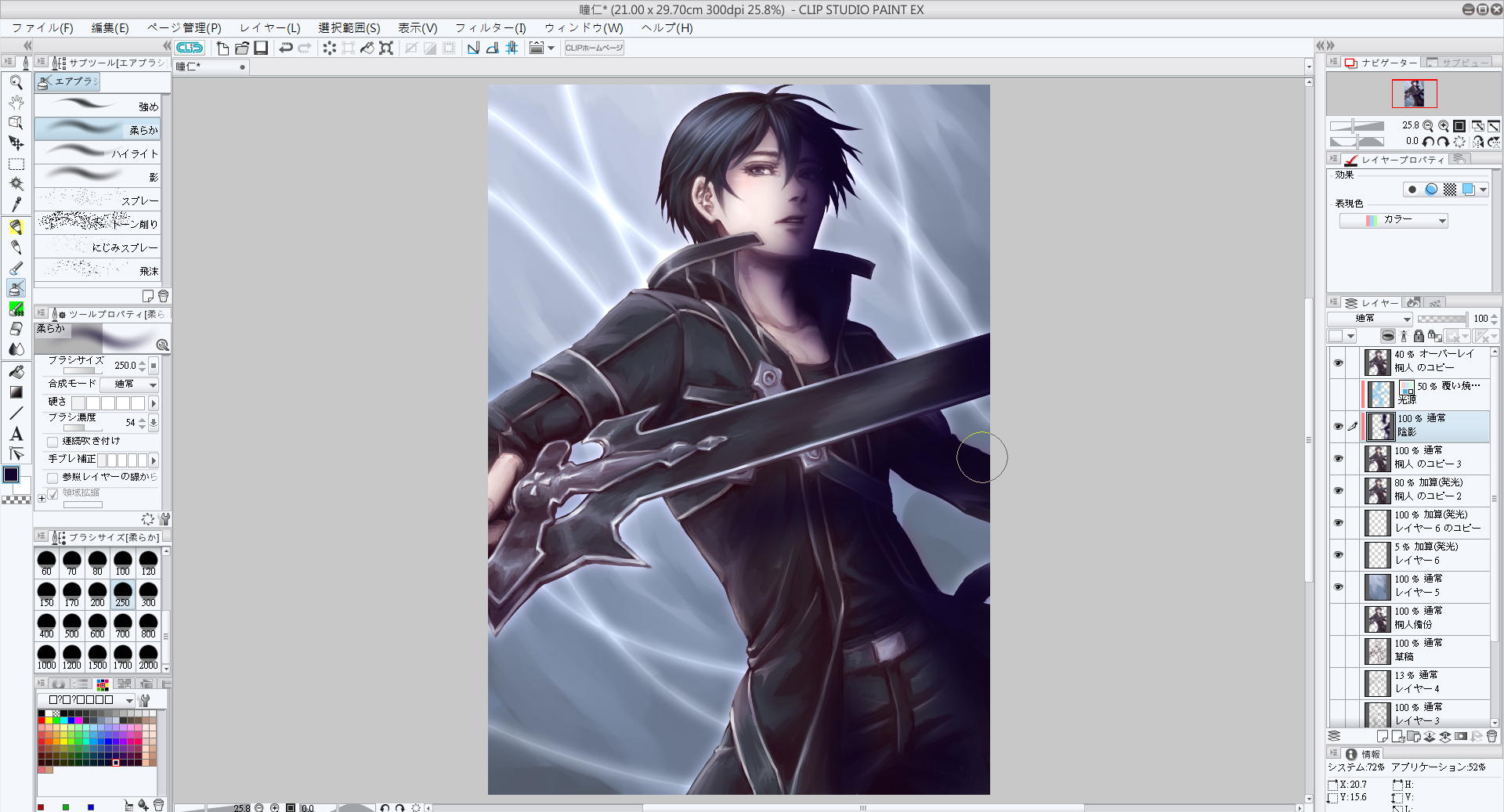
Task: Open the 合成モード blend dropdown
Action: point(129,384)
